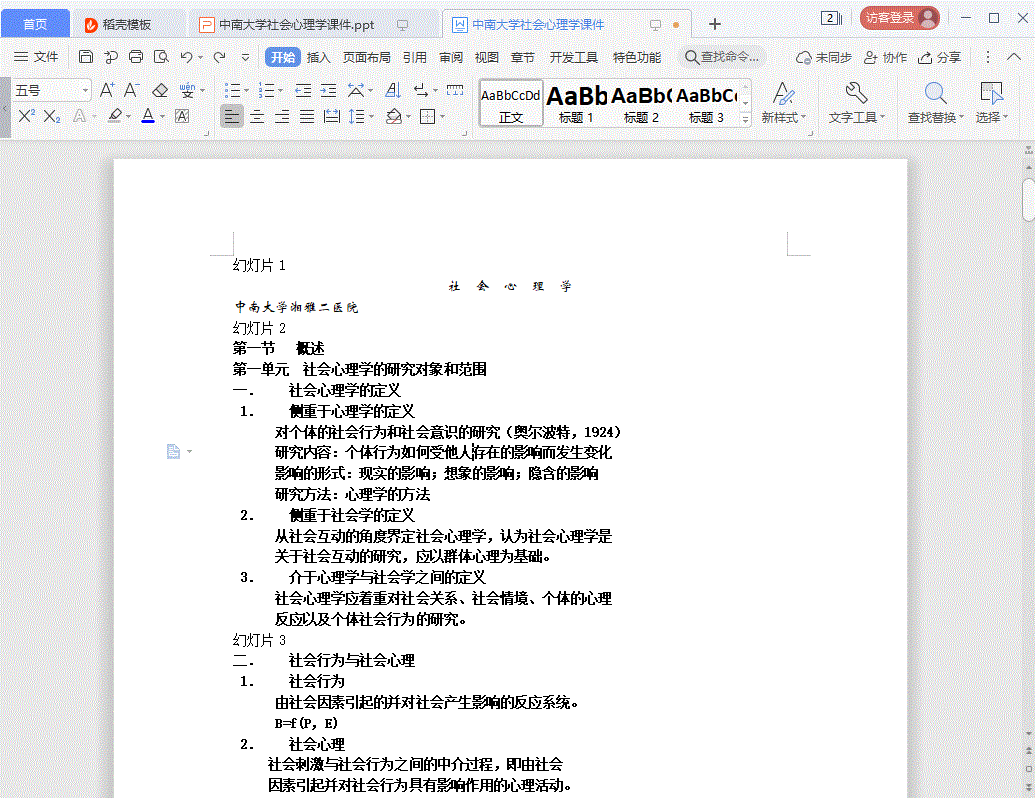The width and height of the screenshot is (1035, 798).
Task: Click the Undo arrow icon
Action: 187,57
